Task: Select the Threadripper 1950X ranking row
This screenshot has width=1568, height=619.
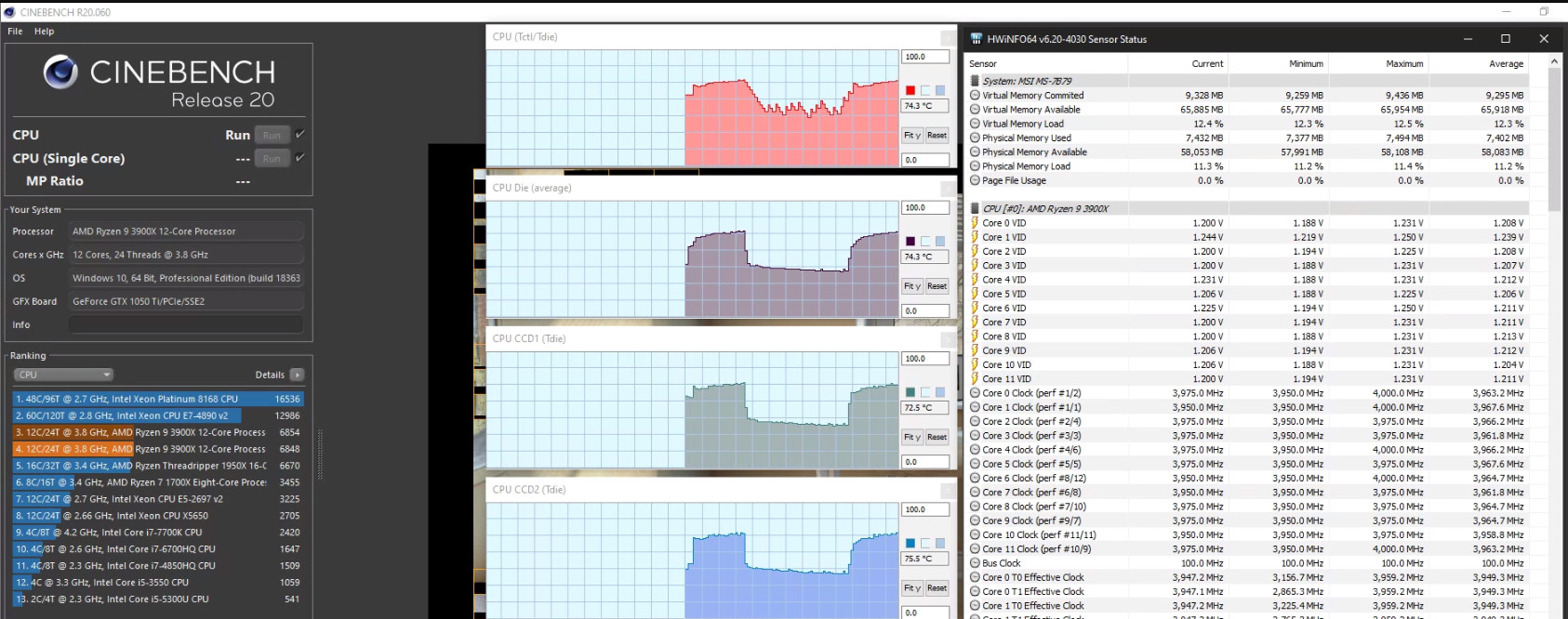Action: coord(158,466)
